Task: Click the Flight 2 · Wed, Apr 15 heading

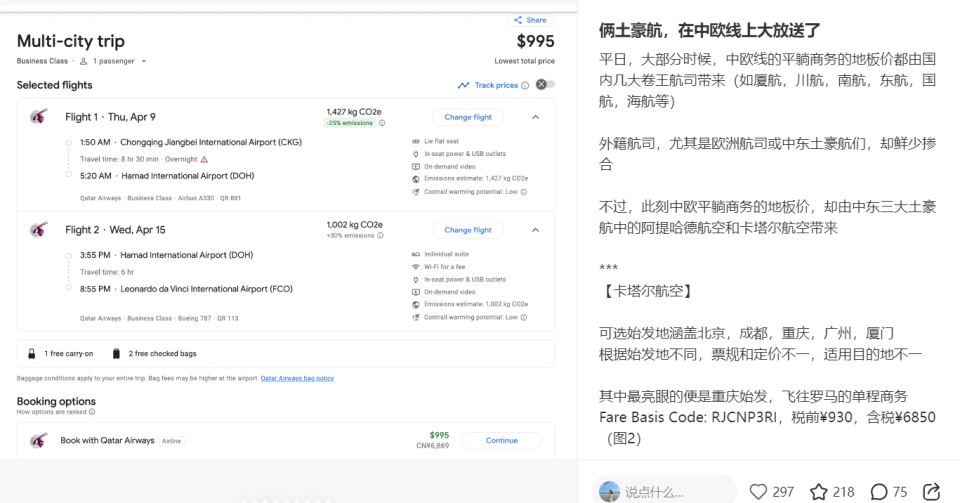Action: pyautogui.click(x=115, y=230)
